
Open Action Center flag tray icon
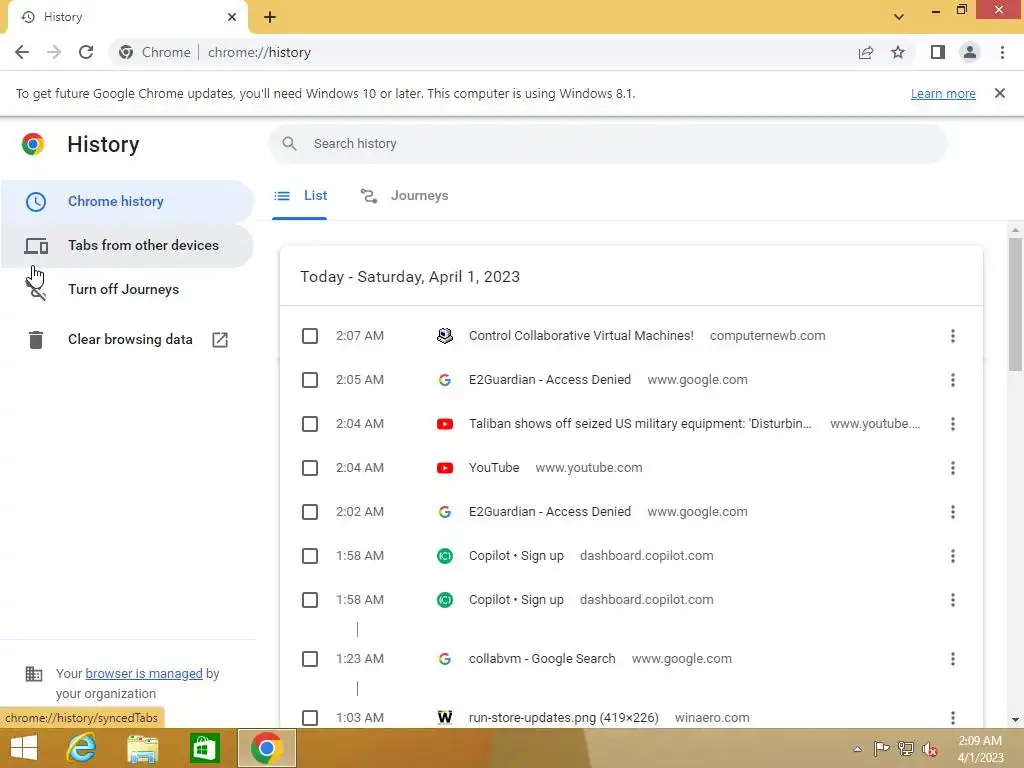tap(881, 749)
